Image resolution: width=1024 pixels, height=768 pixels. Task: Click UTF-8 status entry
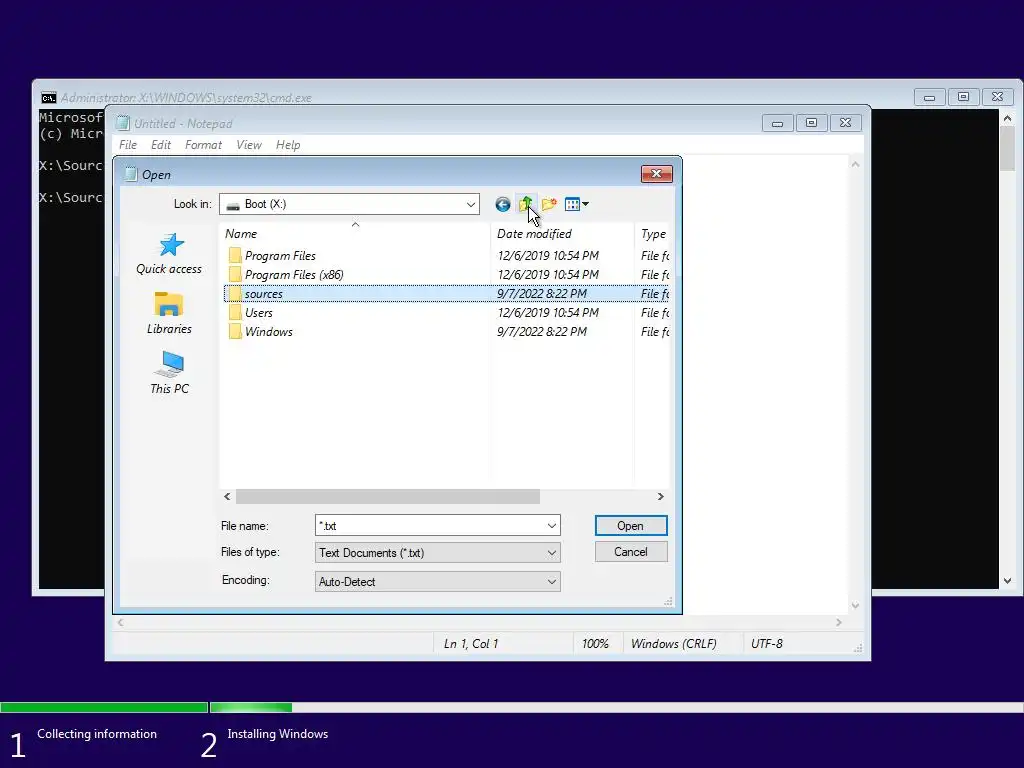coord(767,644)
